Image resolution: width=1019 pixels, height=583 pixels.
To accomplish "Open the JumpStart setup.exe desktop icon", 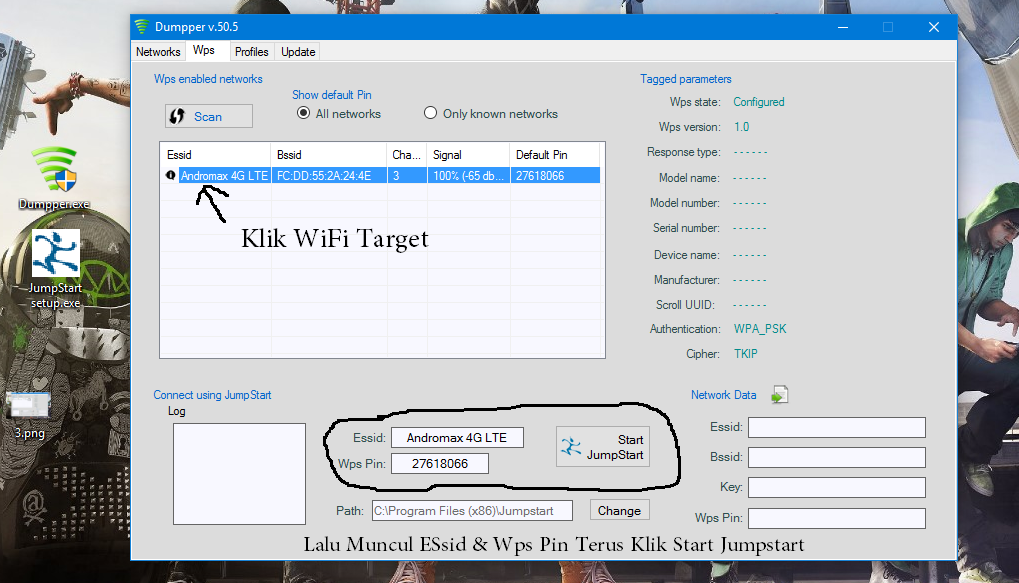I will tap(55, 268).
